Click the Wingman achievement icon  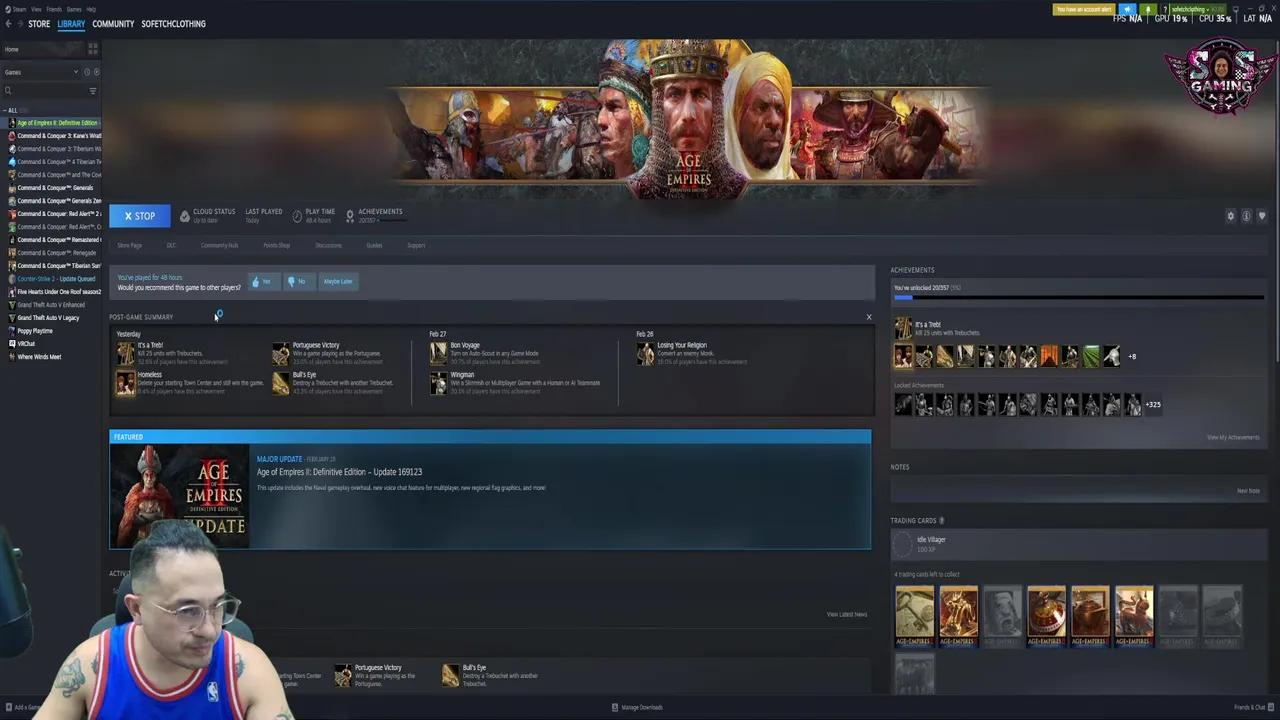438,383
